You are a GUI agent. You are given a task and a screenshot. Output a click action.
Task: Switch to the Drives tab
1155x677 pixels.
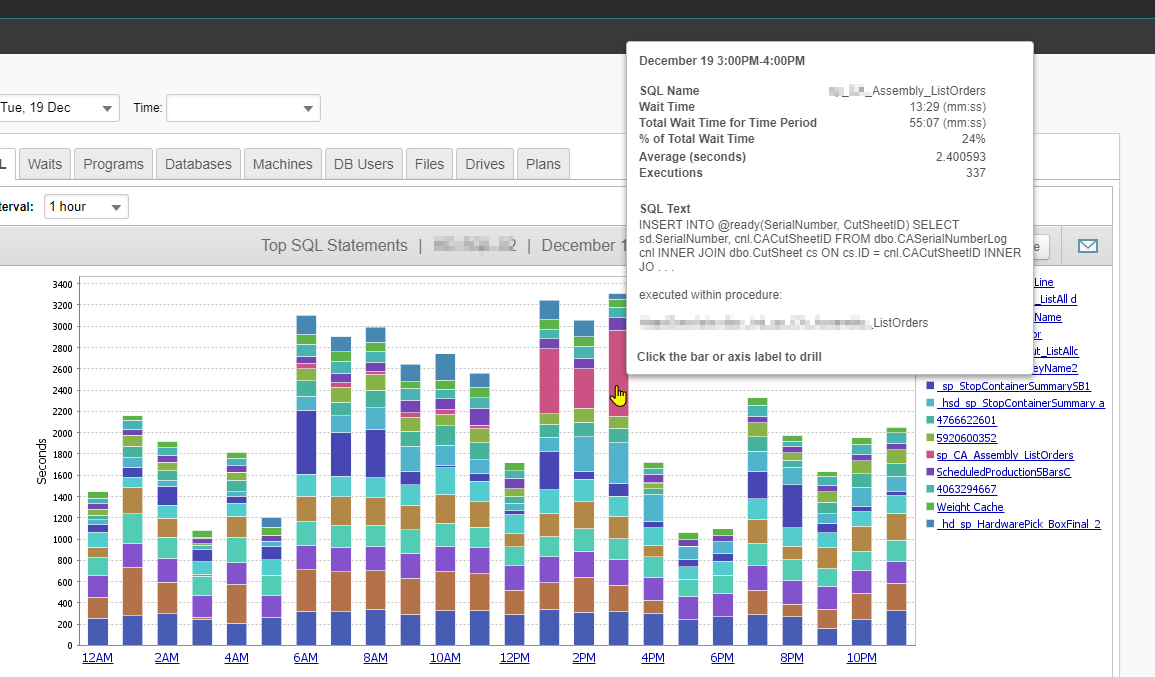[x=485, y=164]
